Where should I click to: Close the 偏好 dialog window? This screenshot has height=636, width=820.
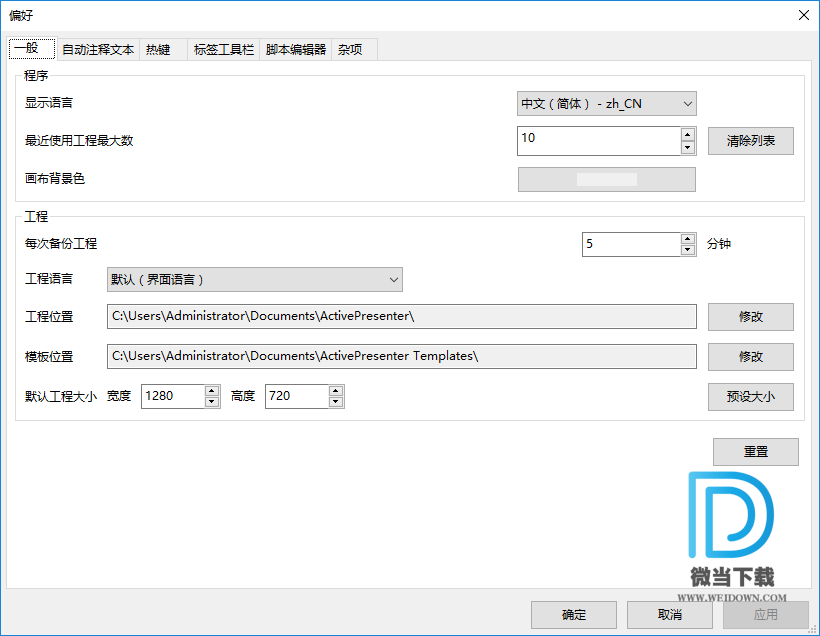(x=804, y=15)
